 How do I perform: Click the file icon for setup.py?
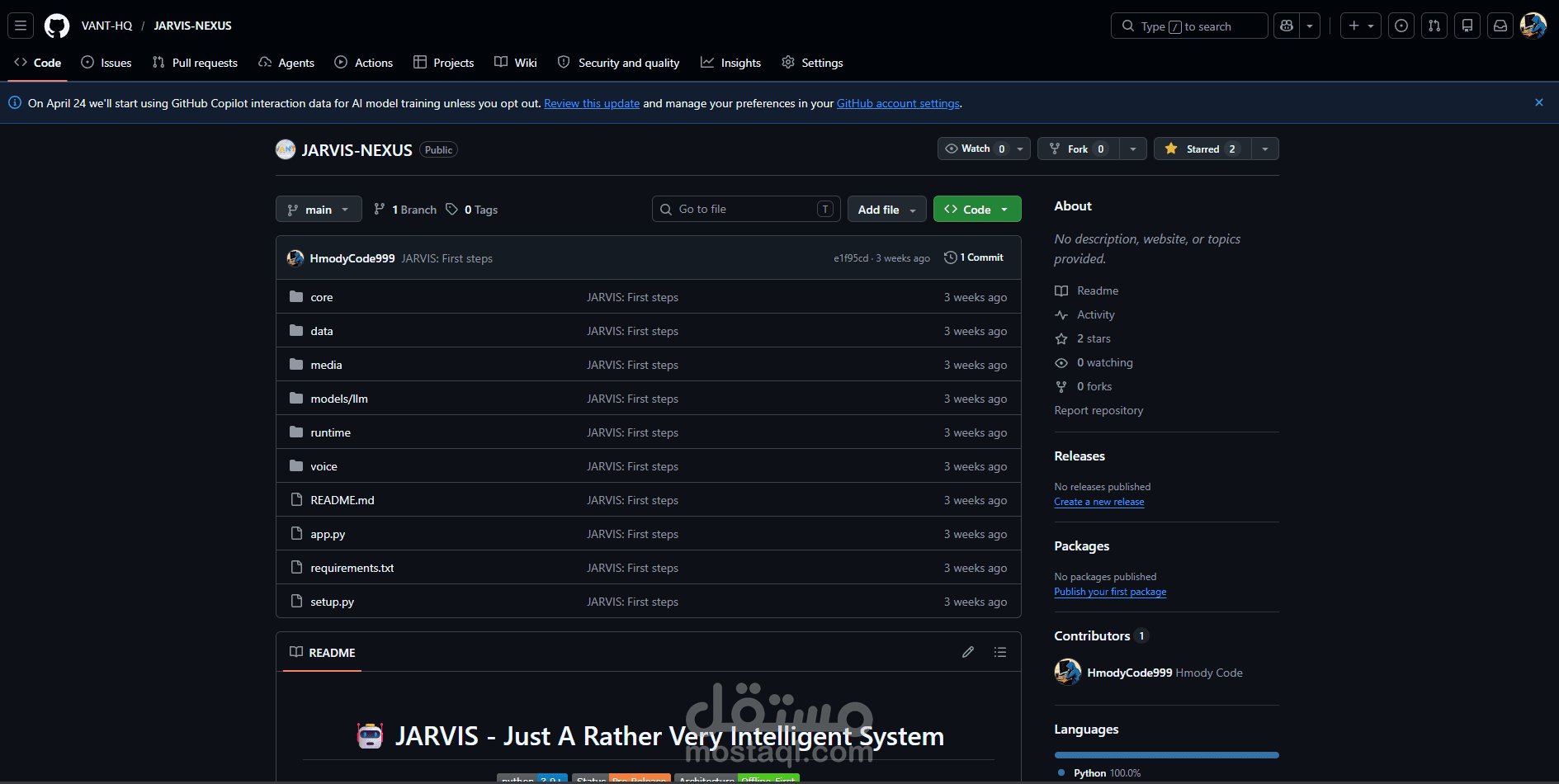(x=296, y=601)
